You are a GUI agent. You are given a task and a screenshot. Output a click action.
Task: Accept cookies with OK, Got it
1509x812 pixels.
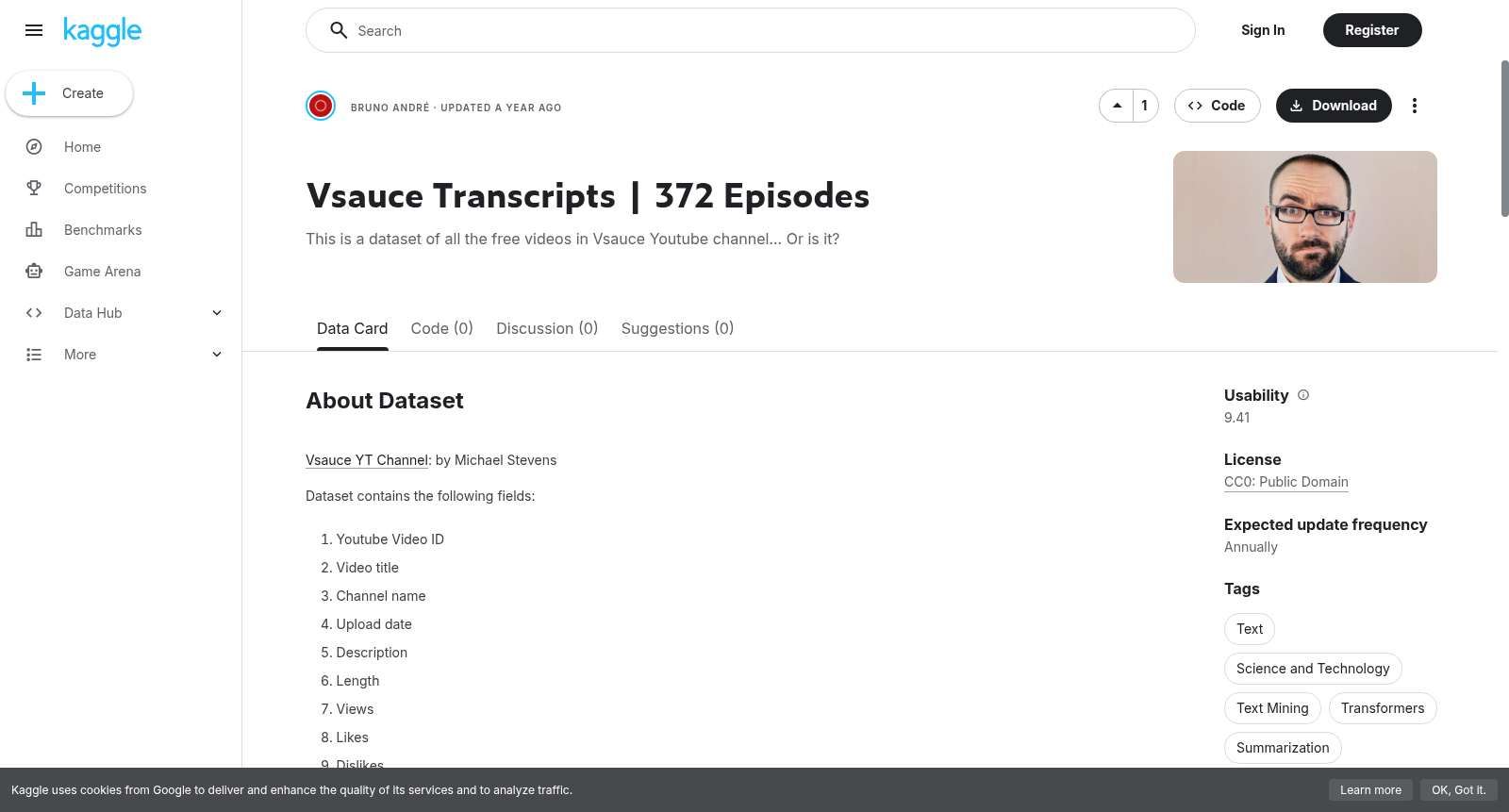point(1458,790)
